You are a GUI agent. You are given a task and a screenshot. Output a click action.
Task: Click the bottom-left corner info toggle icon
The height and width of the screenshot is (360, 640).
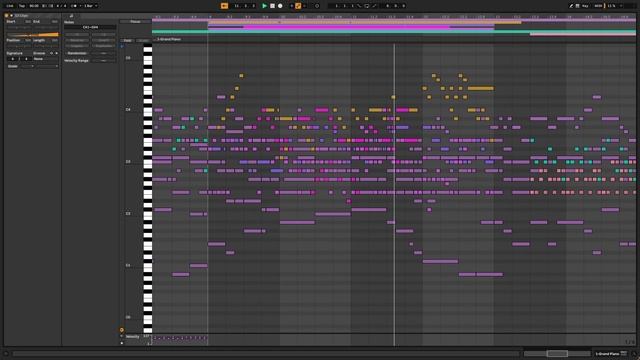[6, 353]
